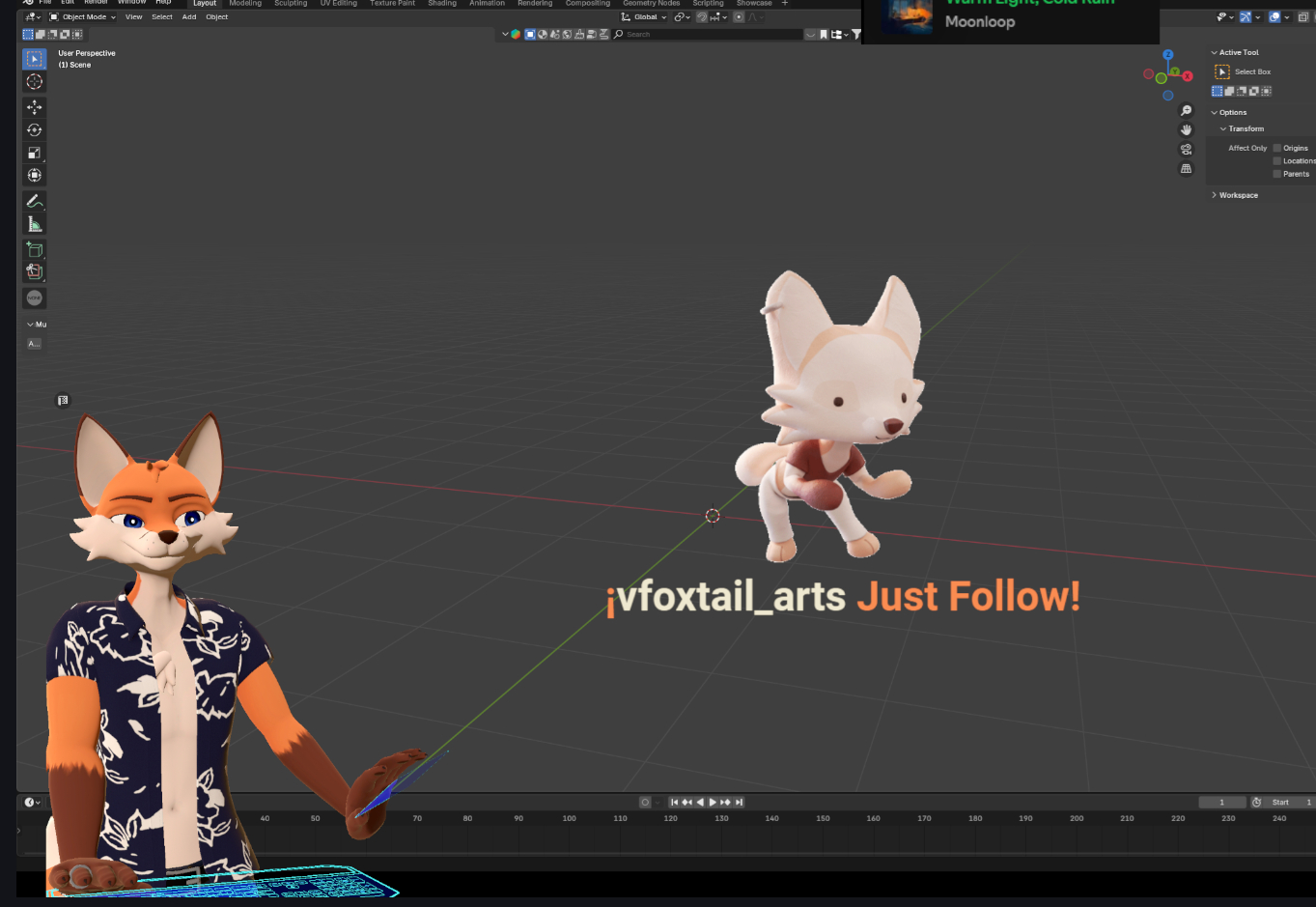The height and width of the screenshot is (907, 1316).
Task: Select the Move tool in the toolbar
Action: click(x=35, y=107)
